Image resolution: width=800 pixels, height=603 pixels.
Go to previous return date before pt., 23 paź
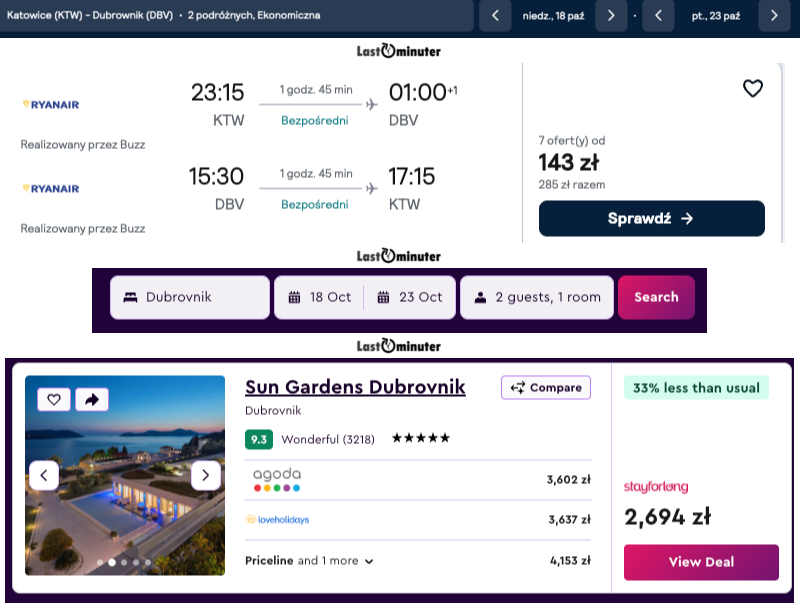point(658,16)
